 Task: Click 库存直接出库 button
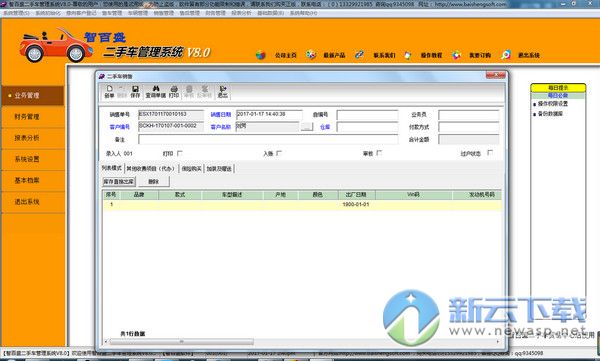point(119,181)
